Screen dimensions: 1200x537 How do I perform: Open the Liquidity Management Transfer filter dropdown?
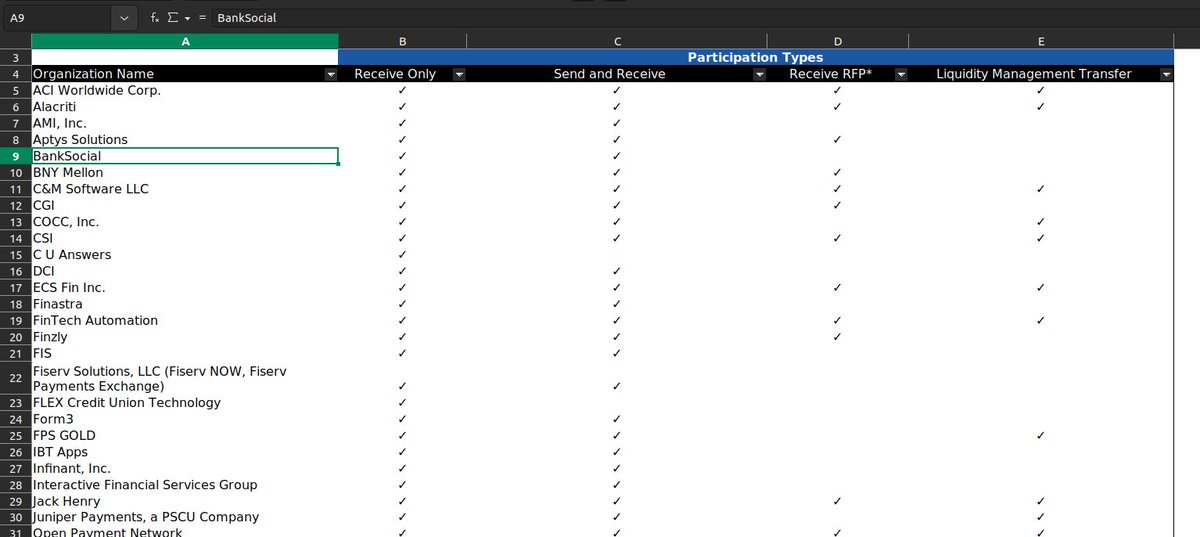[x=1166, y=74]
